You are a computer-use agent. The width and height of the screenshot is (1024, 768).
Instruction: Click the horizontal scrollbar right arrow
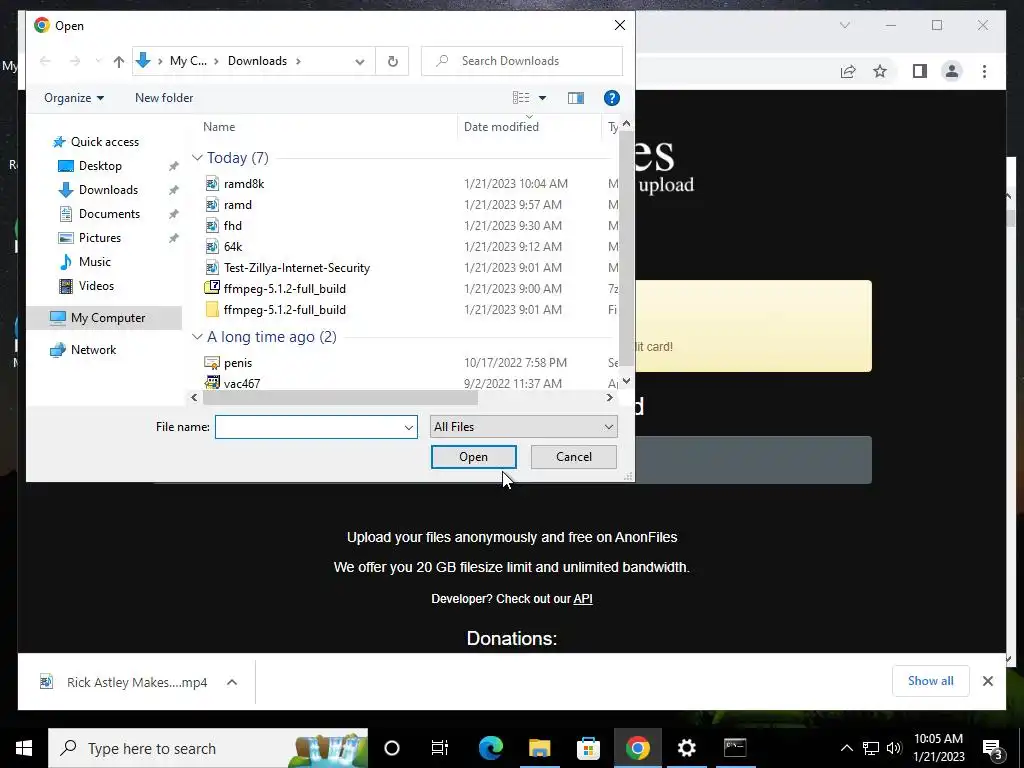610,398
